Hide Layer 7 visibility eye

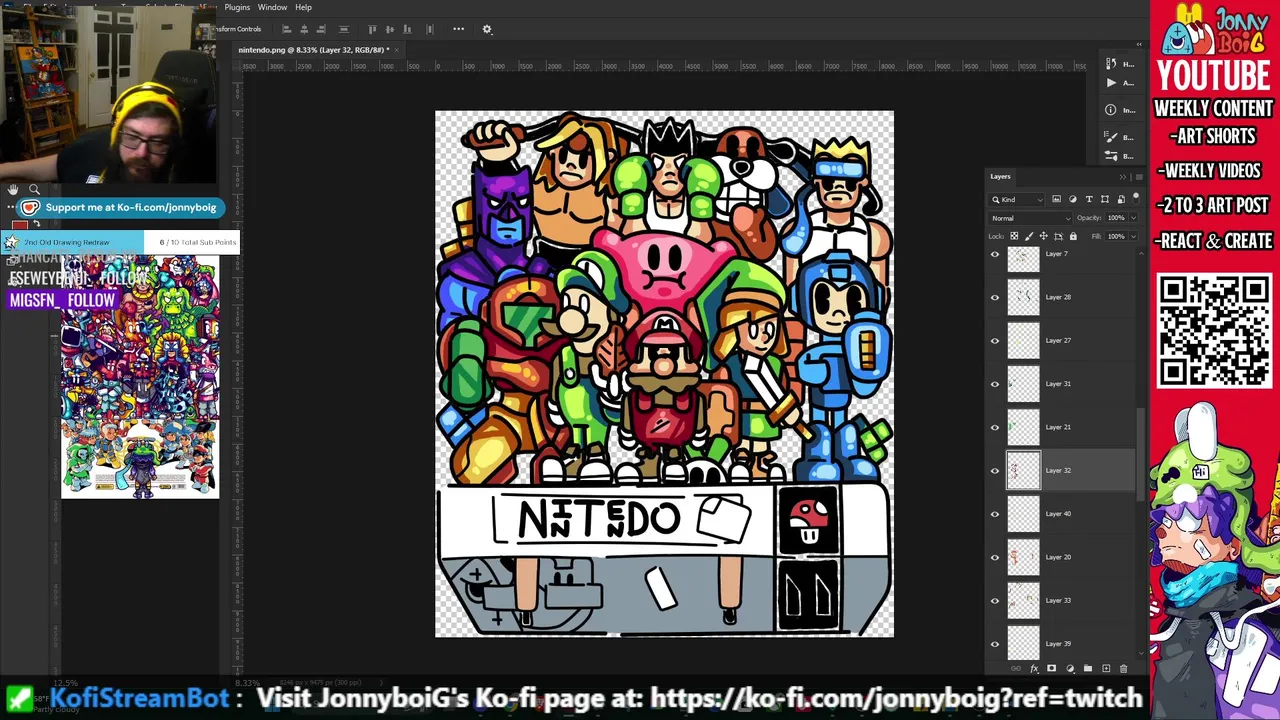pos(994,254)
